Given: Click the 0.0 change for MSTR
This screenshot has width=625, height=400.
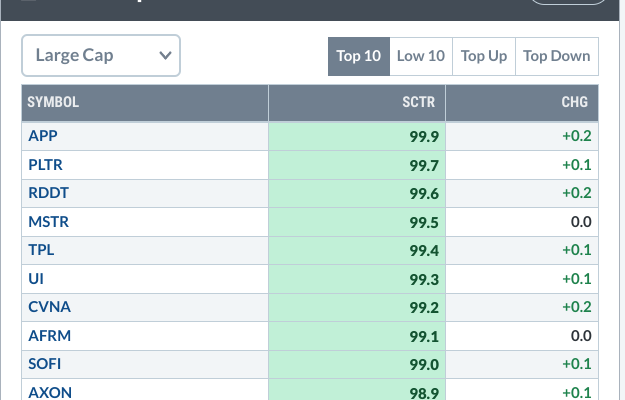Looking at the screenshot, I should [x=581, y=222].
